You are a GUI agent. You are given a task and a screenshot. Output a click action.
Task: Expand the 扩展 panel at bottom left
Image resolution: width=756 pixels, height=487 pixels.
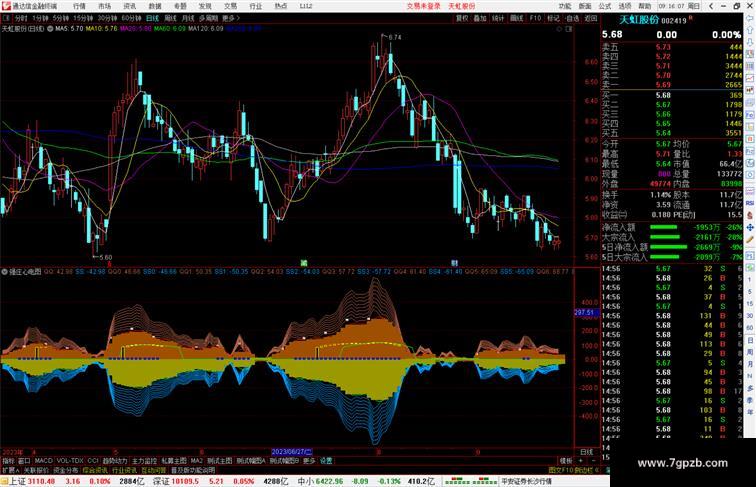tap(10, 470)
